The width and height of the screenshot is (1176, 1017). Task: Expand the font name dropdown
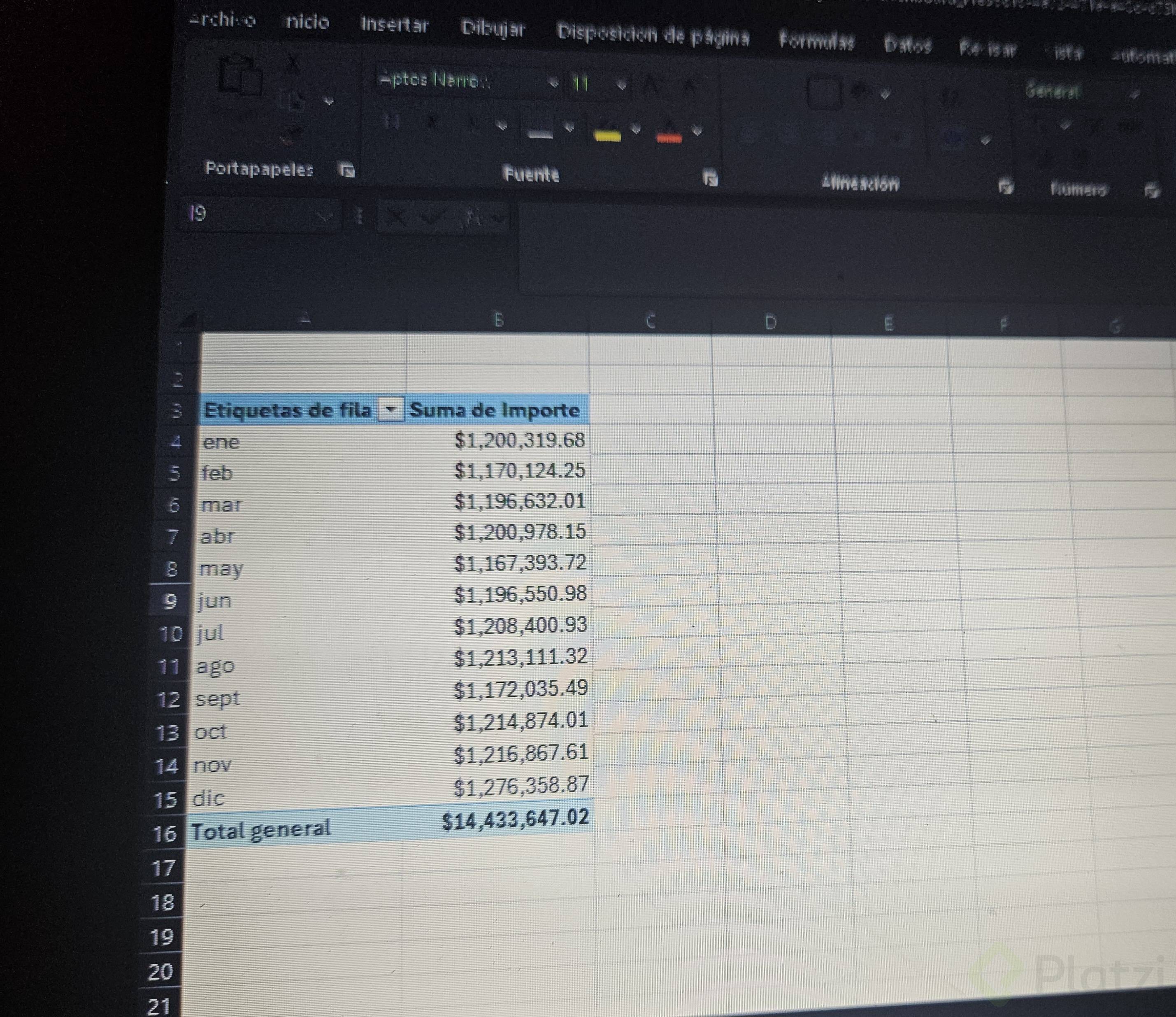click(x=553, y=84)
